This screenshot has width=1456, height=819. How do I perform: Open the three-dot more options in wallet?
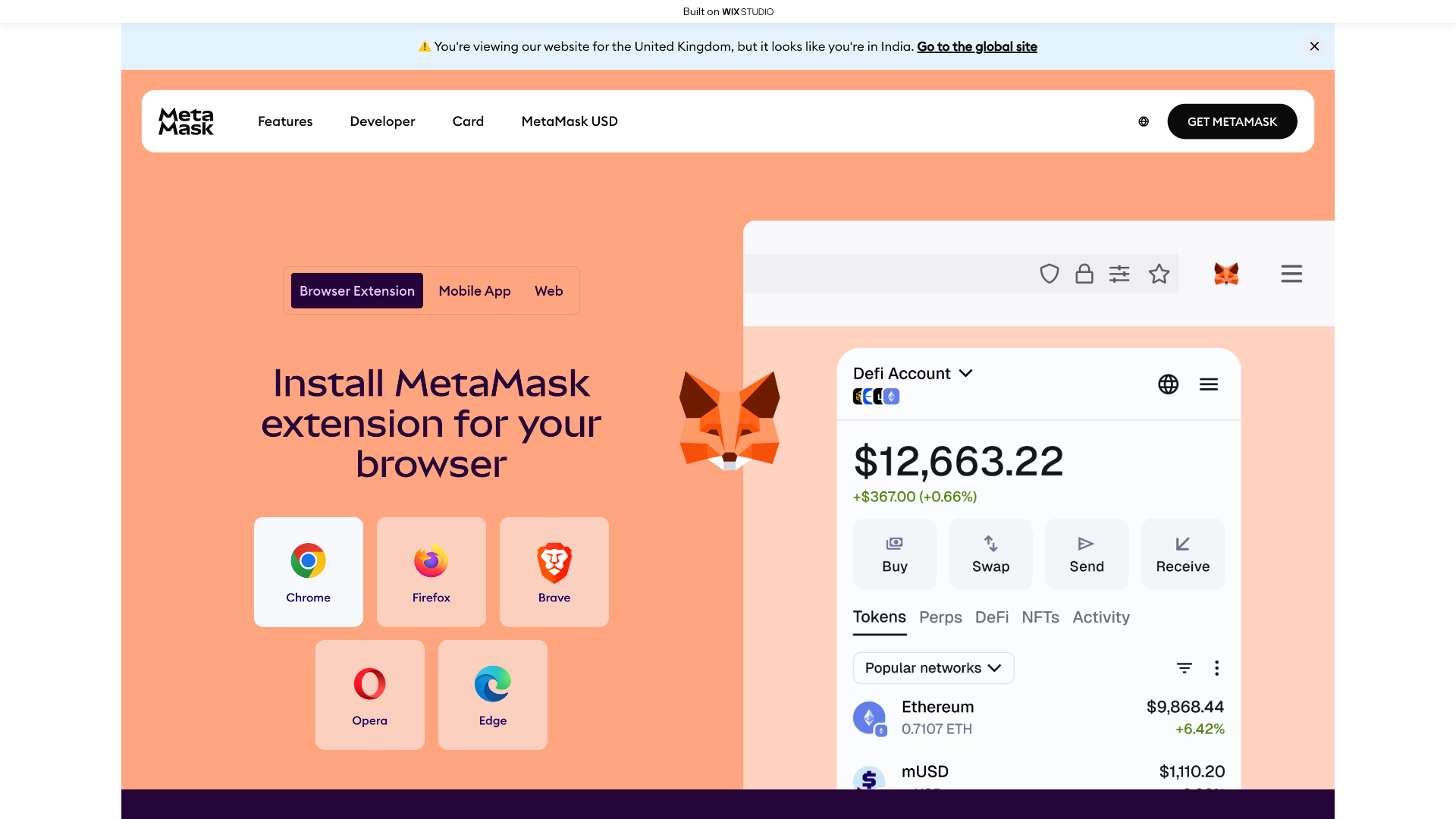1217,668
